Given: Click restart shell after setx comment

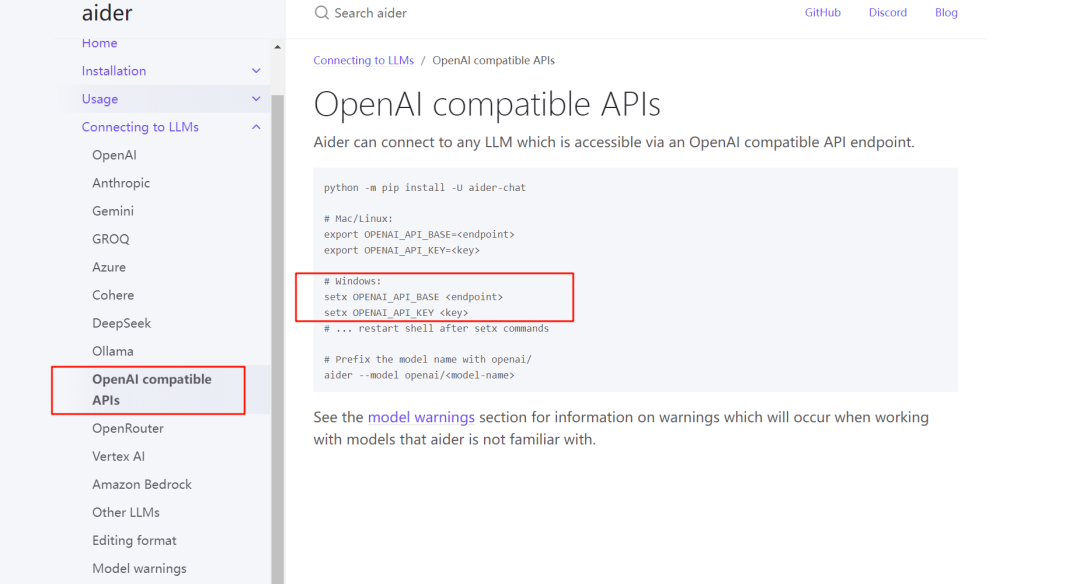Looking at the screenshot, I should point(436,328).
